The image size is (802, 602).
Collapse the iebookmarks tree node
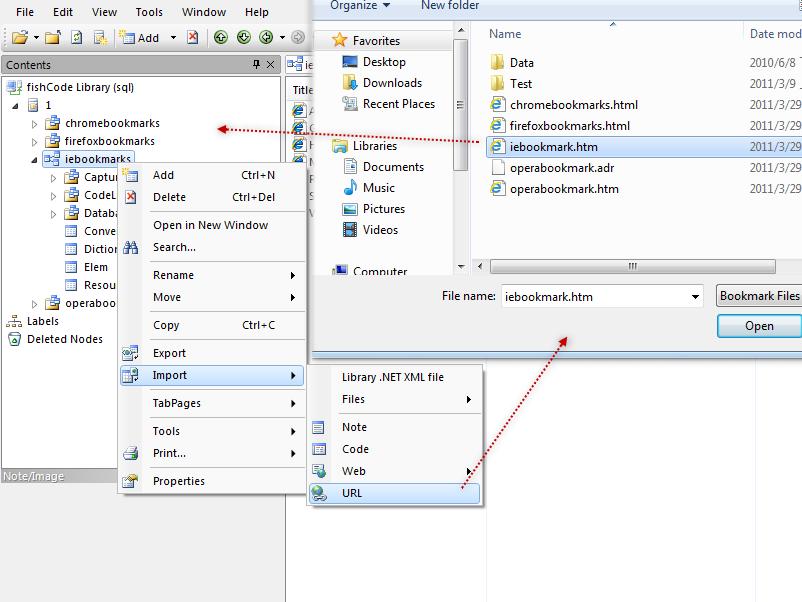[34, 160]
